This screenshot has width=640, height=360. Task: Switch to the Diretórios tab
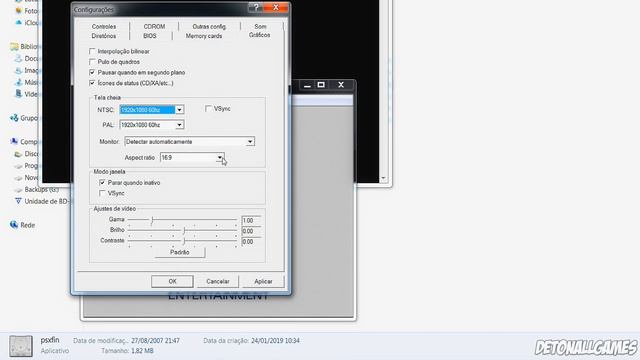(x=104, y=36)
